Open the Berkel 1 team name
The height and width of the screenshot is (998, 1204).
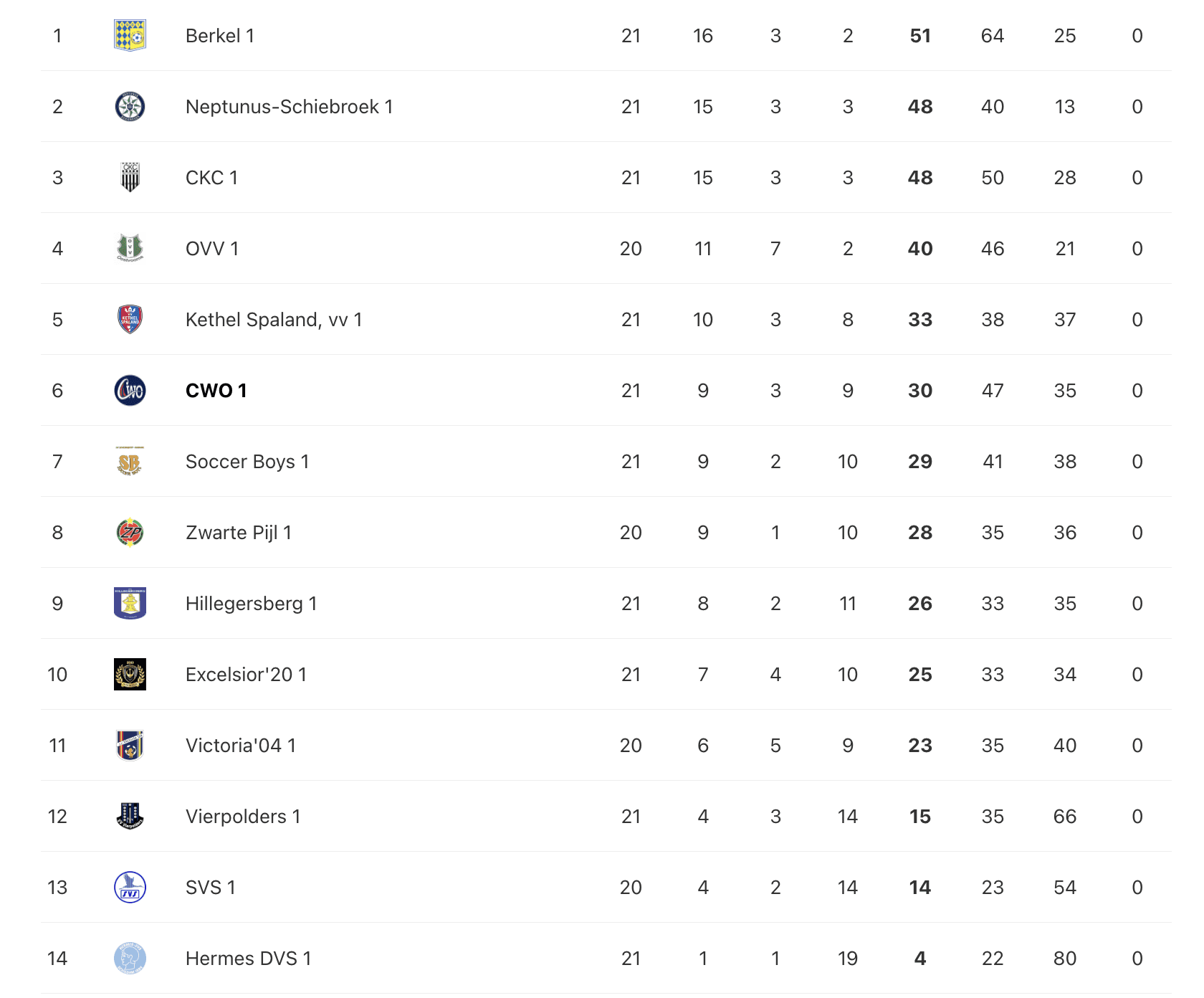(219, 36)
